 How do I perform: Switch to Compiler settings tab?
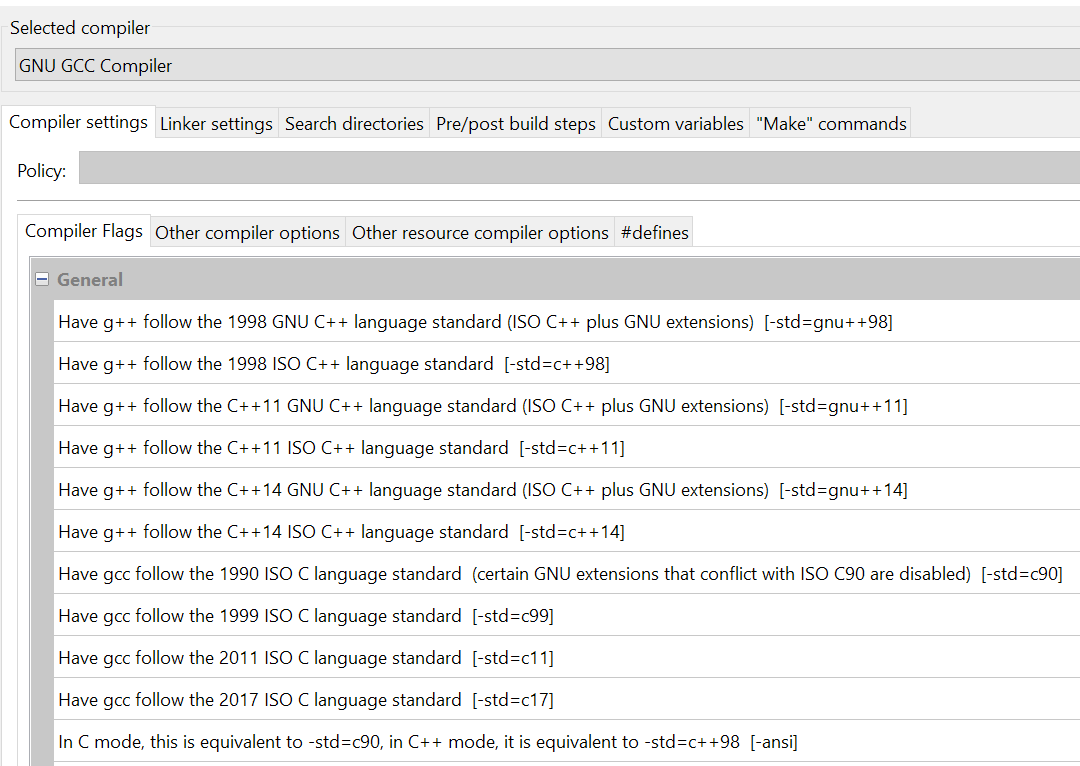click(79, 123)
